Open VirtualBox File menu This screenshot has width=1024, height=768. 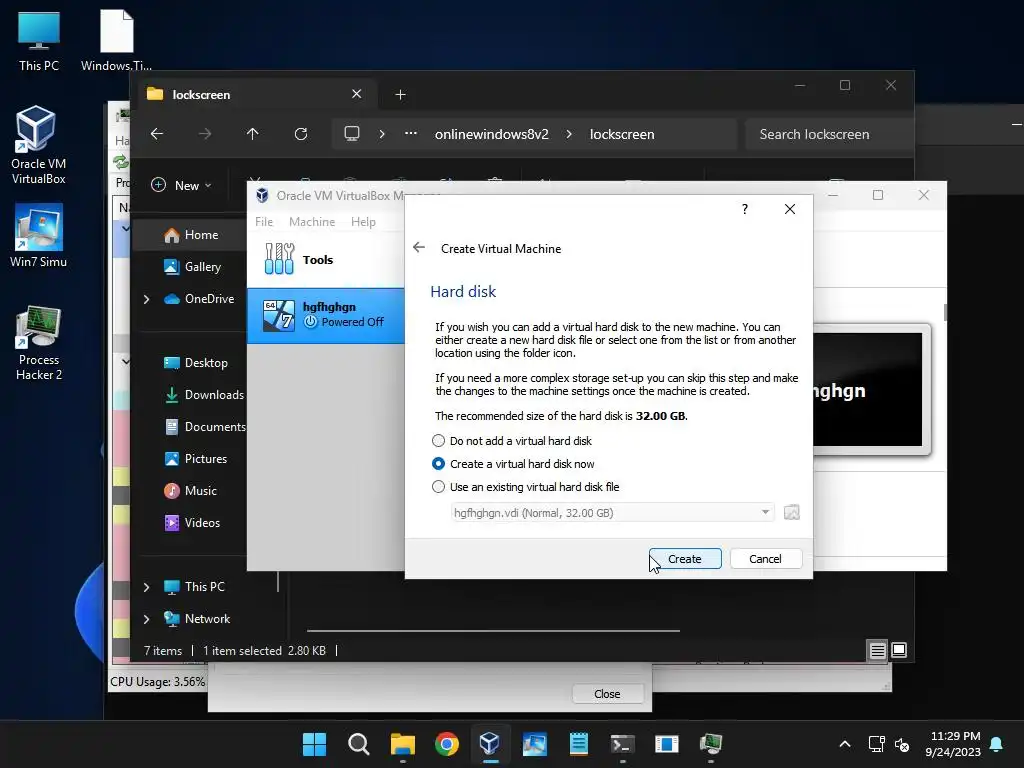pos(264,222)
